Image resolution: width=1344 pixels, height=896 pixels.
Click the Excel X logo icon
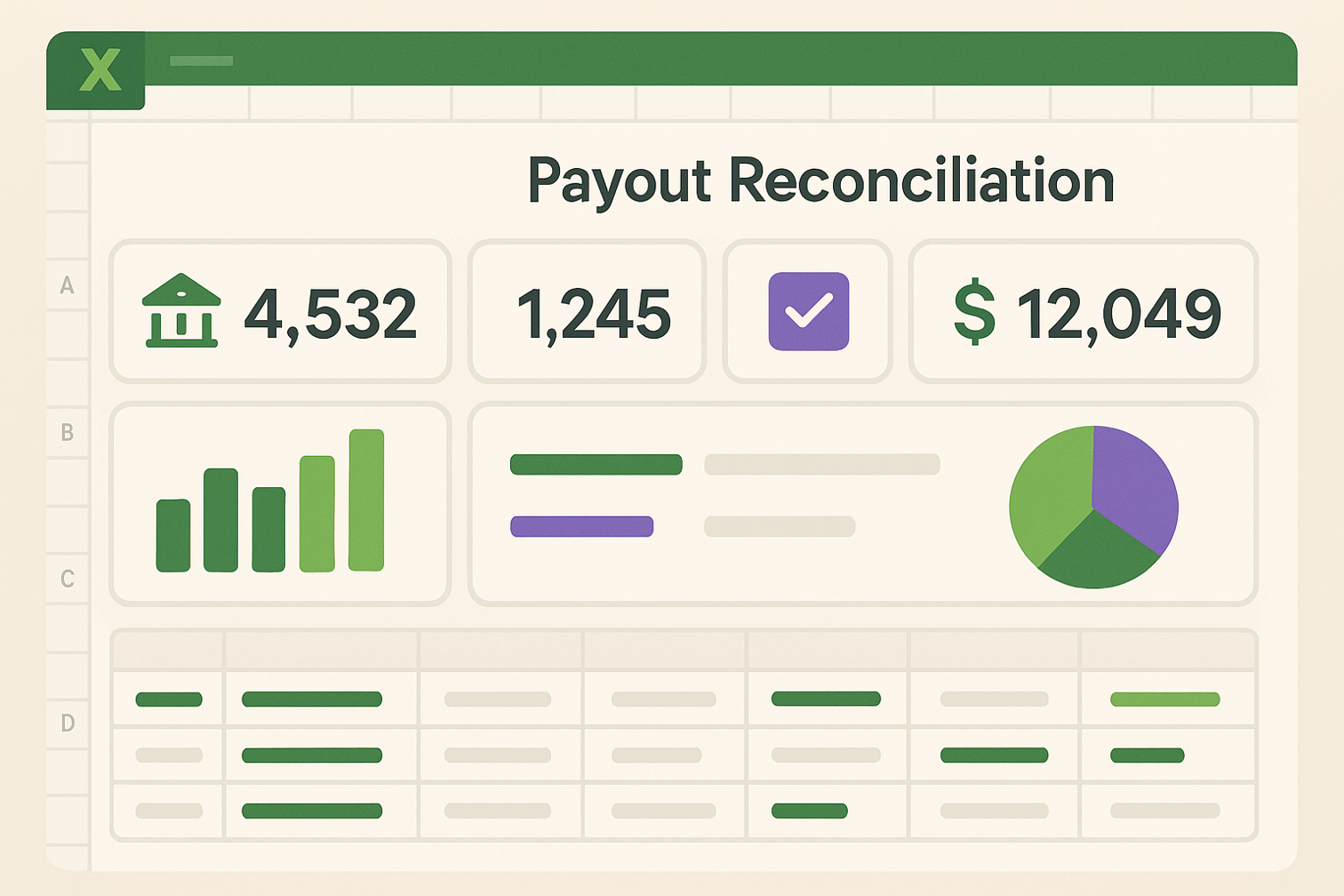pos(100,70)
